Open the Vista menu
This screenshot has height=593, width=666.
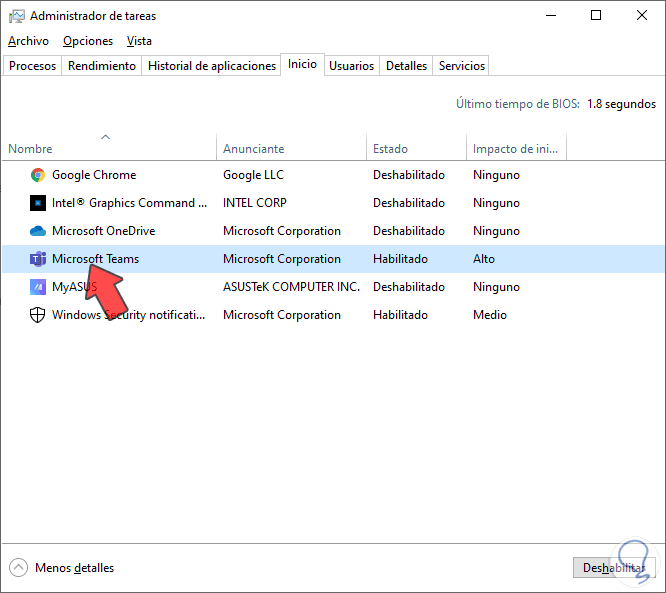139,41
